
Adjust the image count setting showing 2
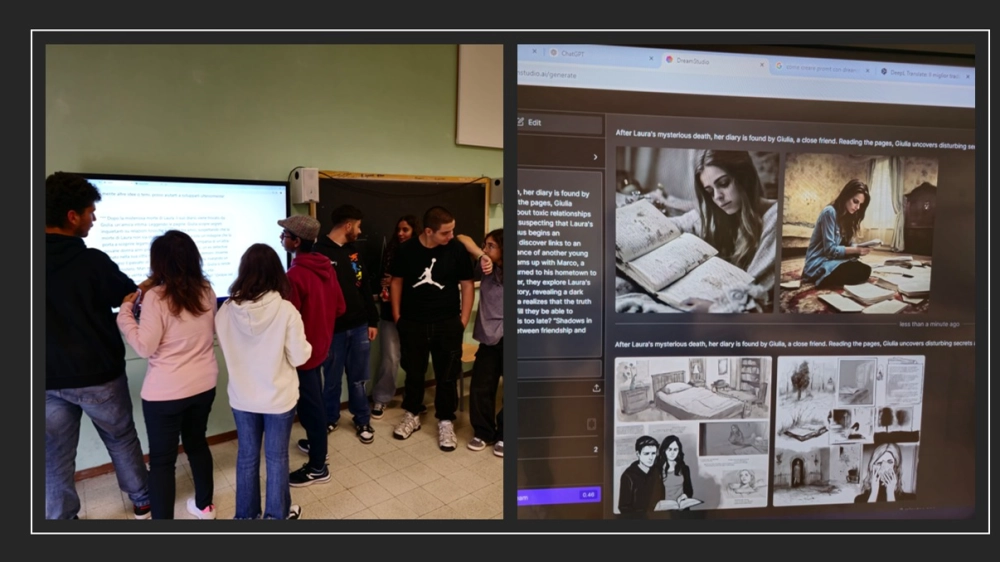[593, 450]
